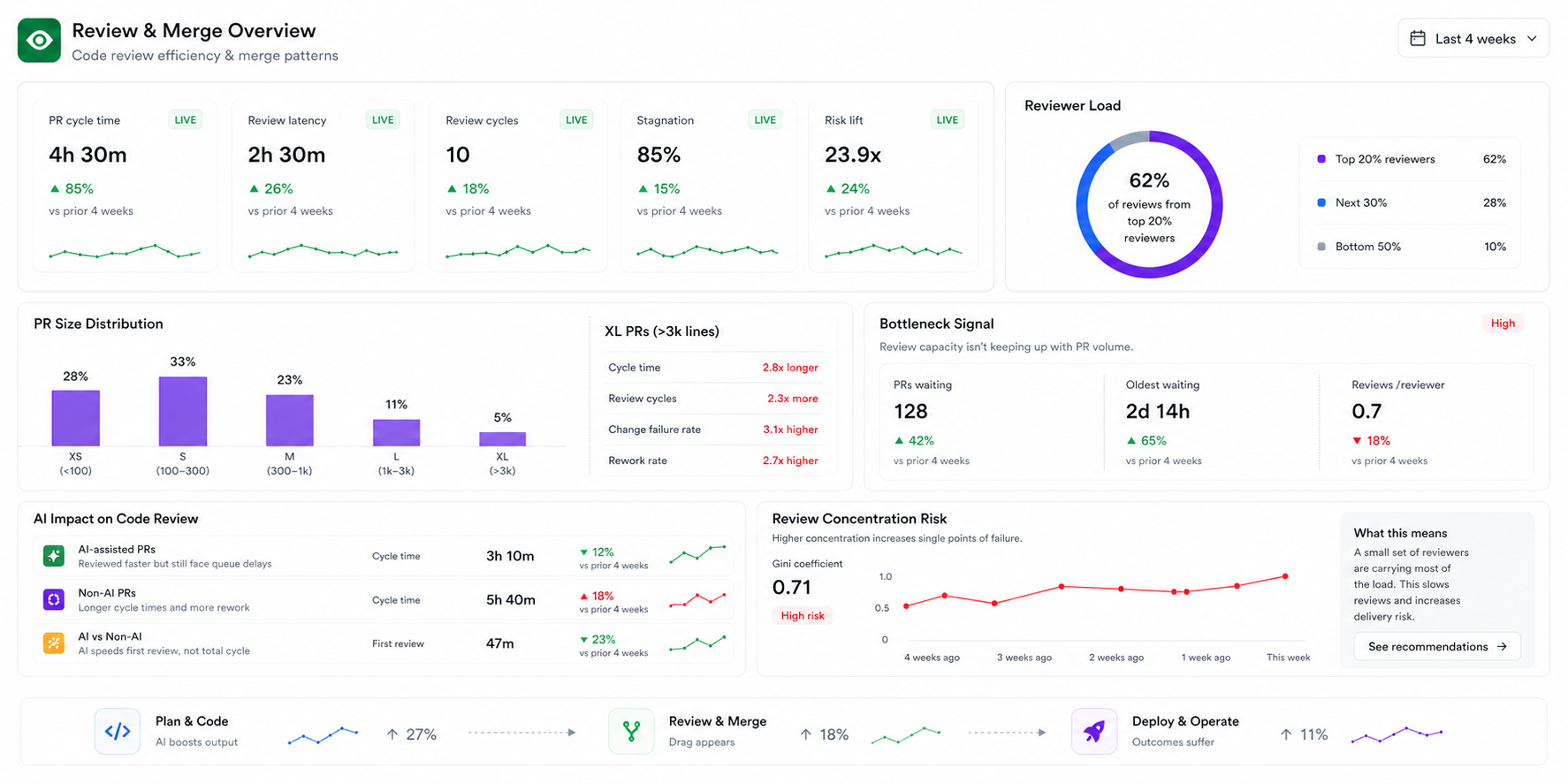Click the '85%' Stagnation value
The width and height of the screenshot is (1568, 784).
point(658,155)
